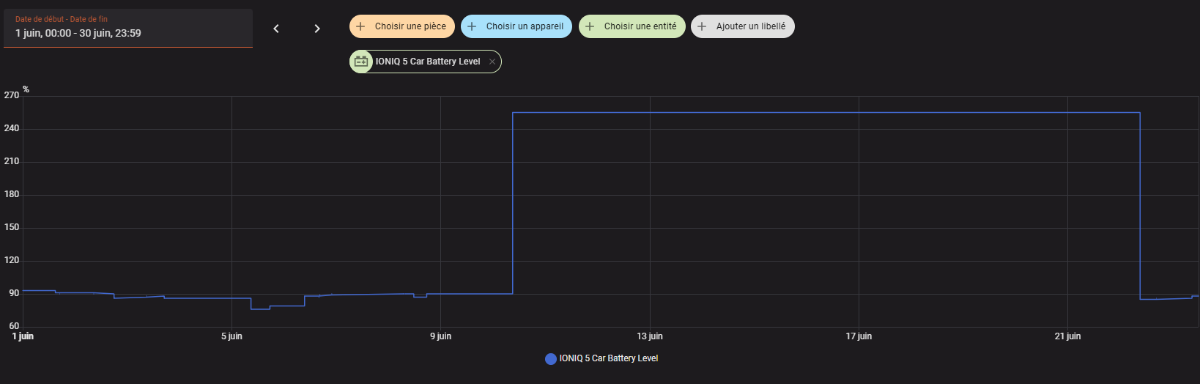This screenshot has height=384, width=1200.
Task: Open the Choisir une entité selector
Action: click(632, 26)
